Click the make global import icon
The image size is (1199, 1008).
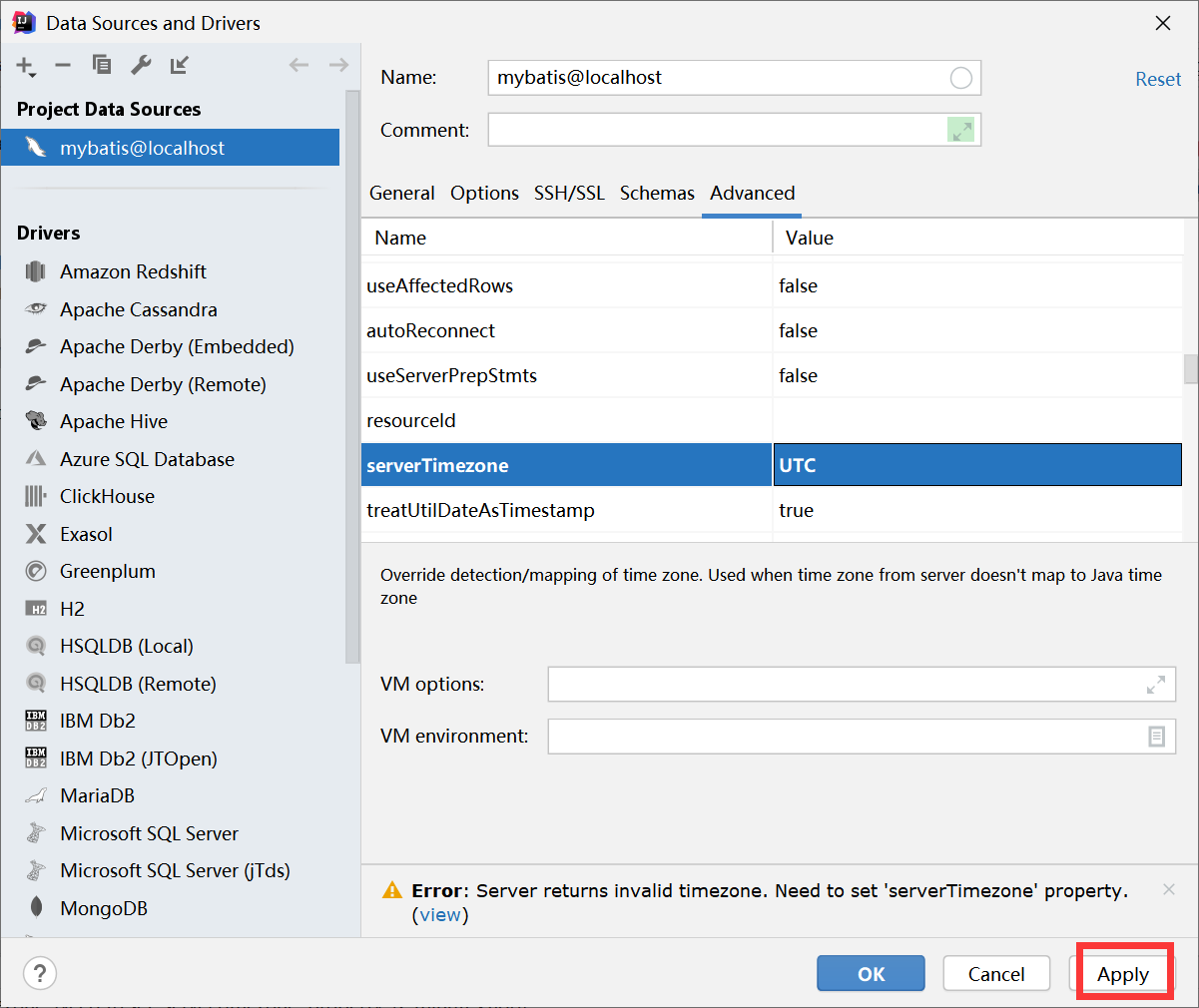180,65
